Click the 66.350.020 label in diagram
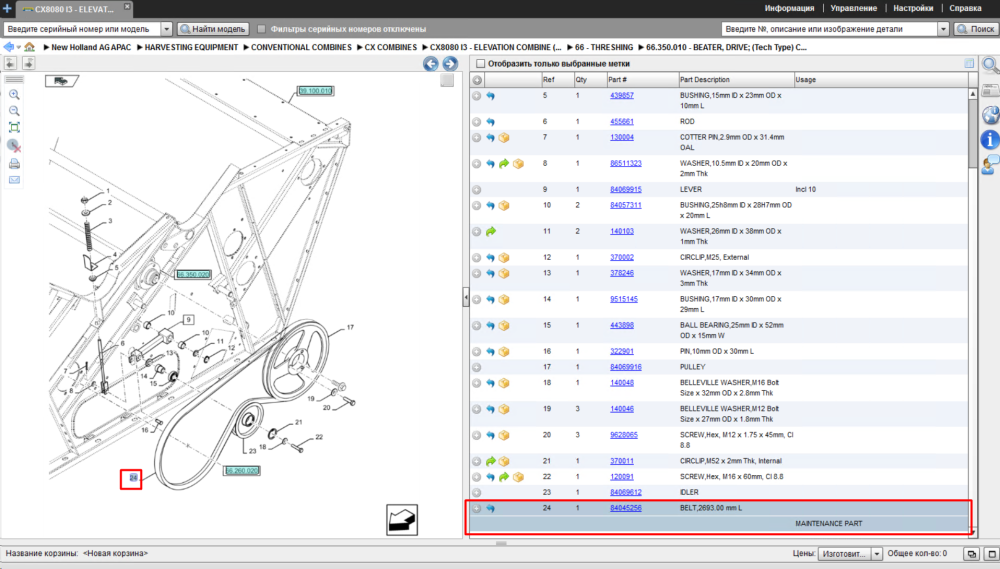Screen dimensions: 1000x569 pos(193,274)
